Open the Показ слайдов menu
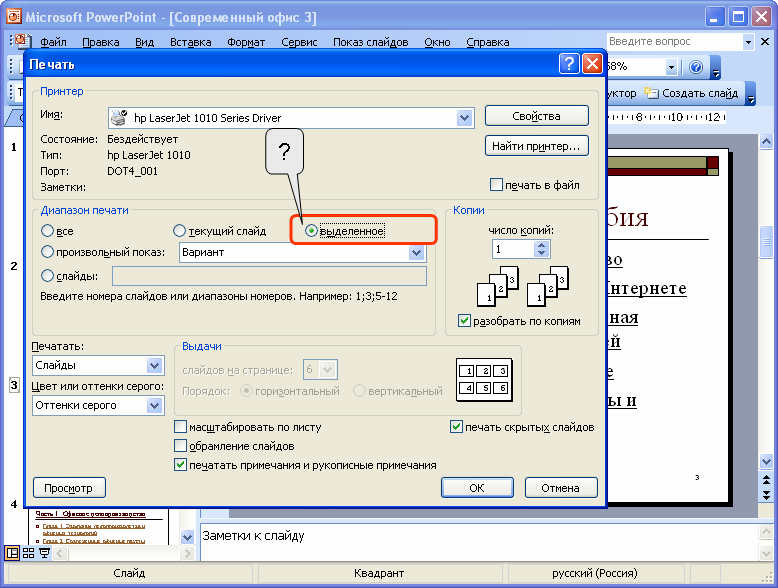Viewport: 778px width, 588px height. tap(371, 42)
